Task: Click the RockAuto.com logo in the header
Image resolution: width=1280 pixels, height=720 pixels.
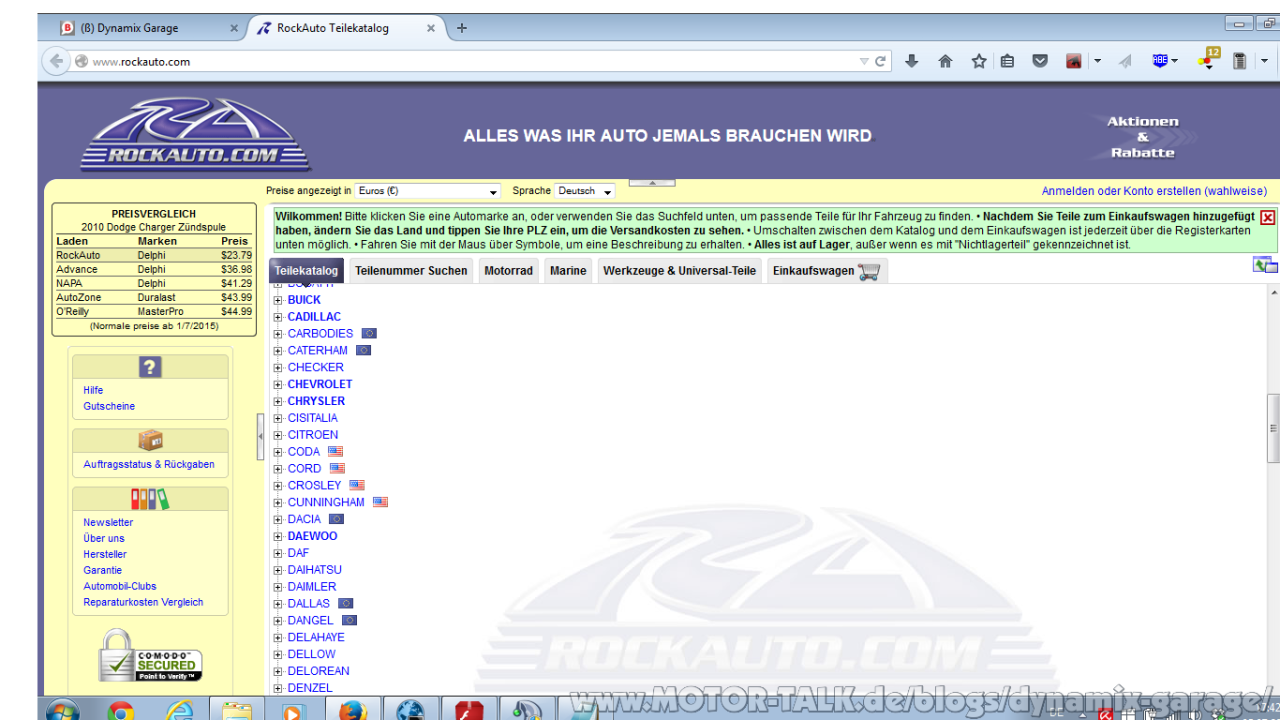Action: [196, 134]
